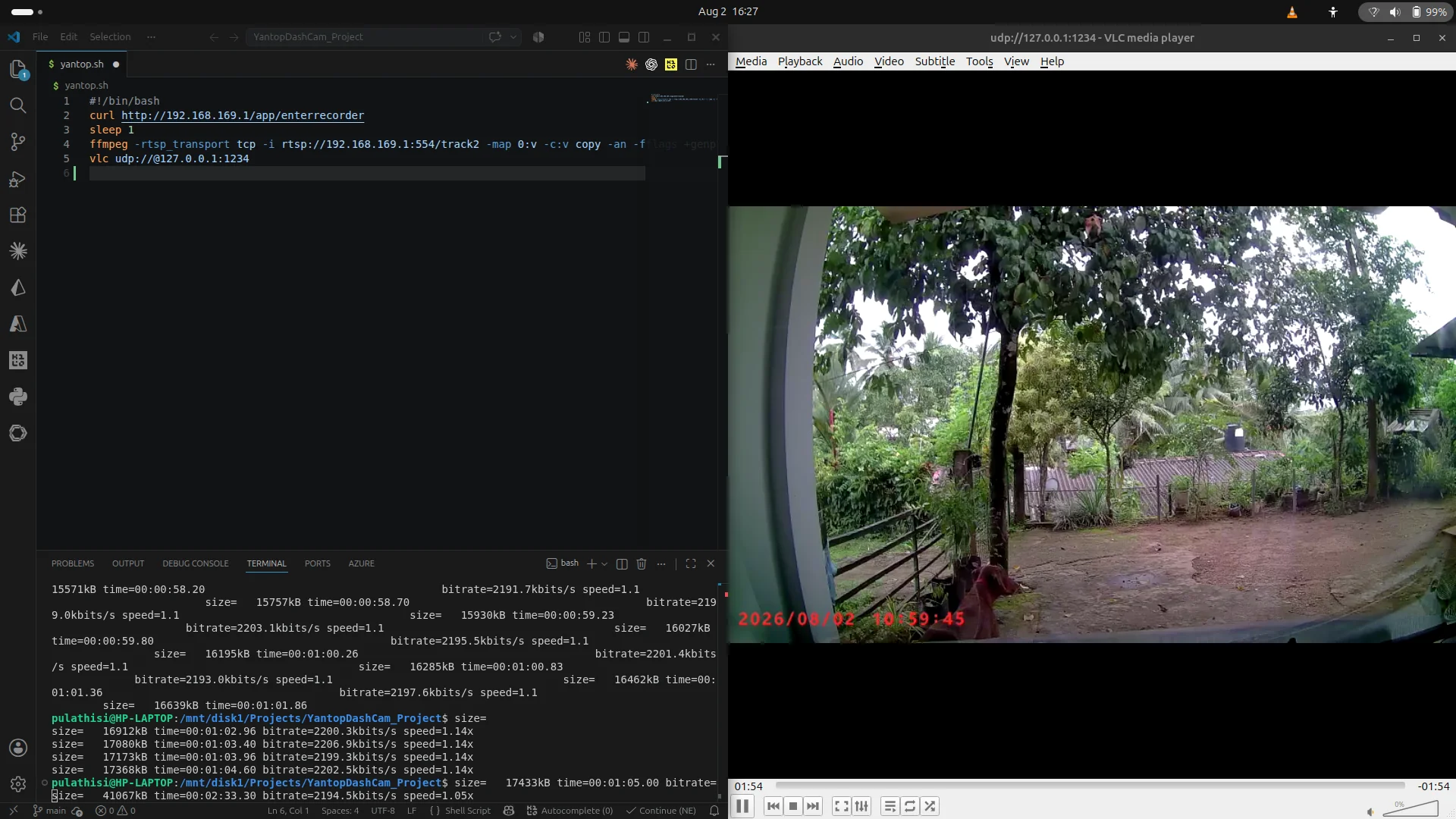
Task: Toggle the half-filled circle icon in title bar
Action: click(538, 37)
